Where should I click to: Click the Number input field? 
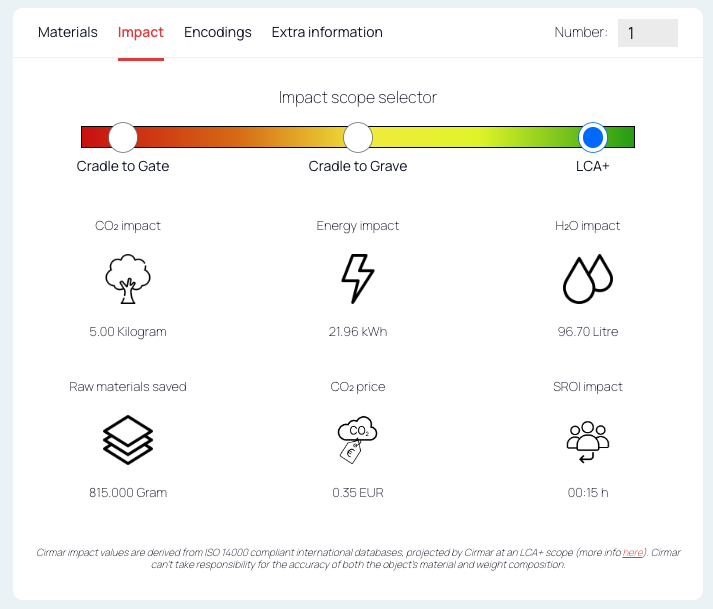coord(647,33)
